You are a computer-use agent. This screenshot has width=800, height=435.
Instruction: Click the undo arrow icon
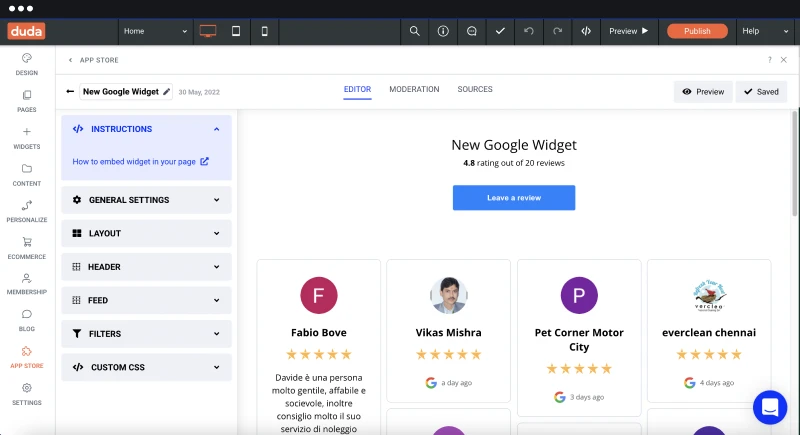coord(529,31)
